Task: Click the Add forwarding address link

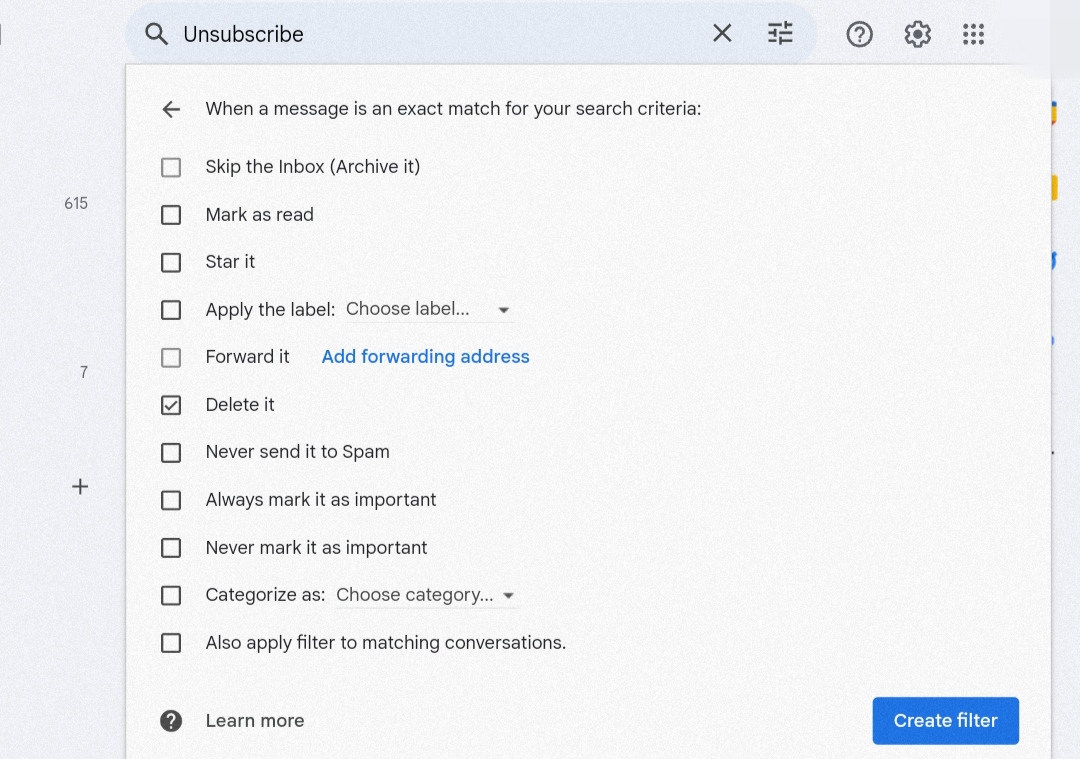Action: [x=425, y=357]
